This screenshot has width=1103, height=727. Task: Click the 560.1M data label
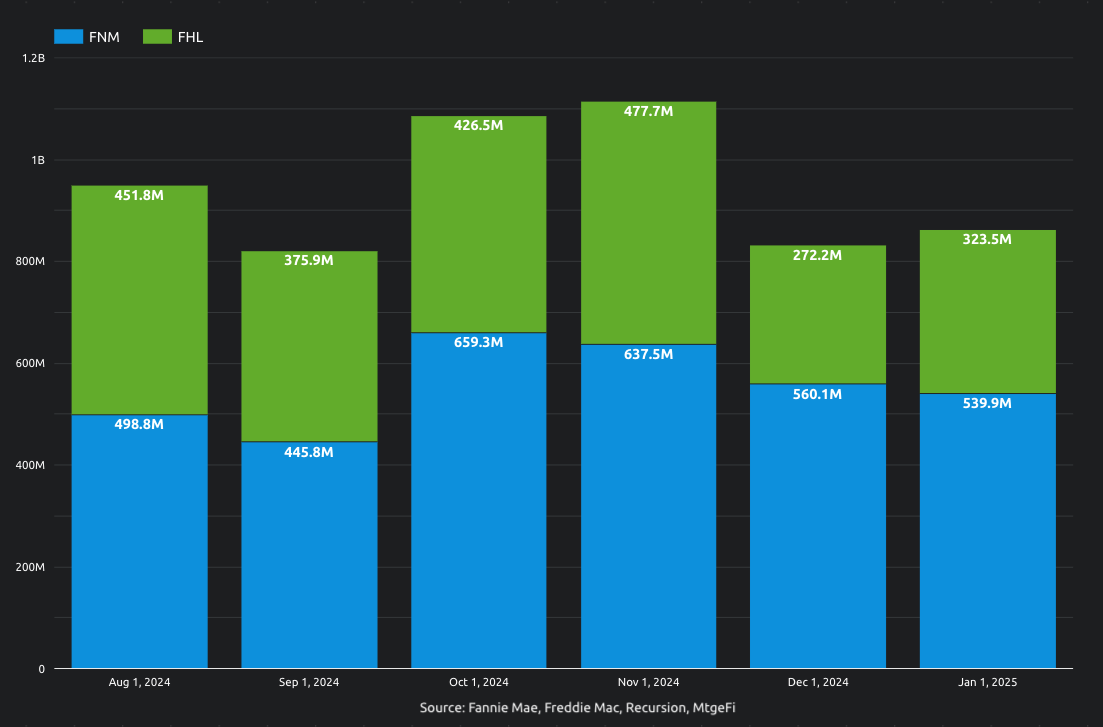pyautogui.click(x=817, y=395)
